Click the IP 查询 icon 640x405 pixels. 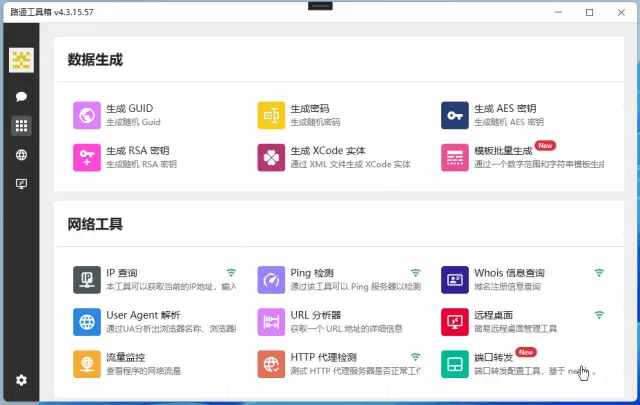point(87,280)
